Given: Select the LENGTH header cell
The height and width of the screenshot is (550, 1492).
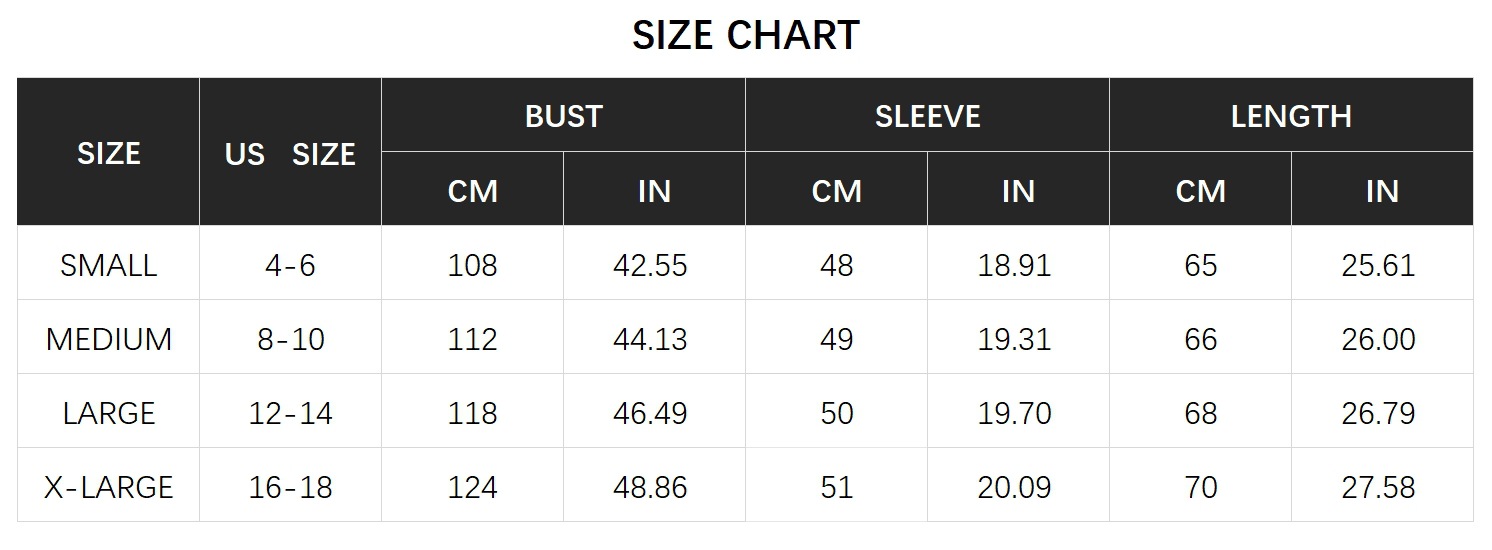Looking at the screenshot, I should (1290, 116).
